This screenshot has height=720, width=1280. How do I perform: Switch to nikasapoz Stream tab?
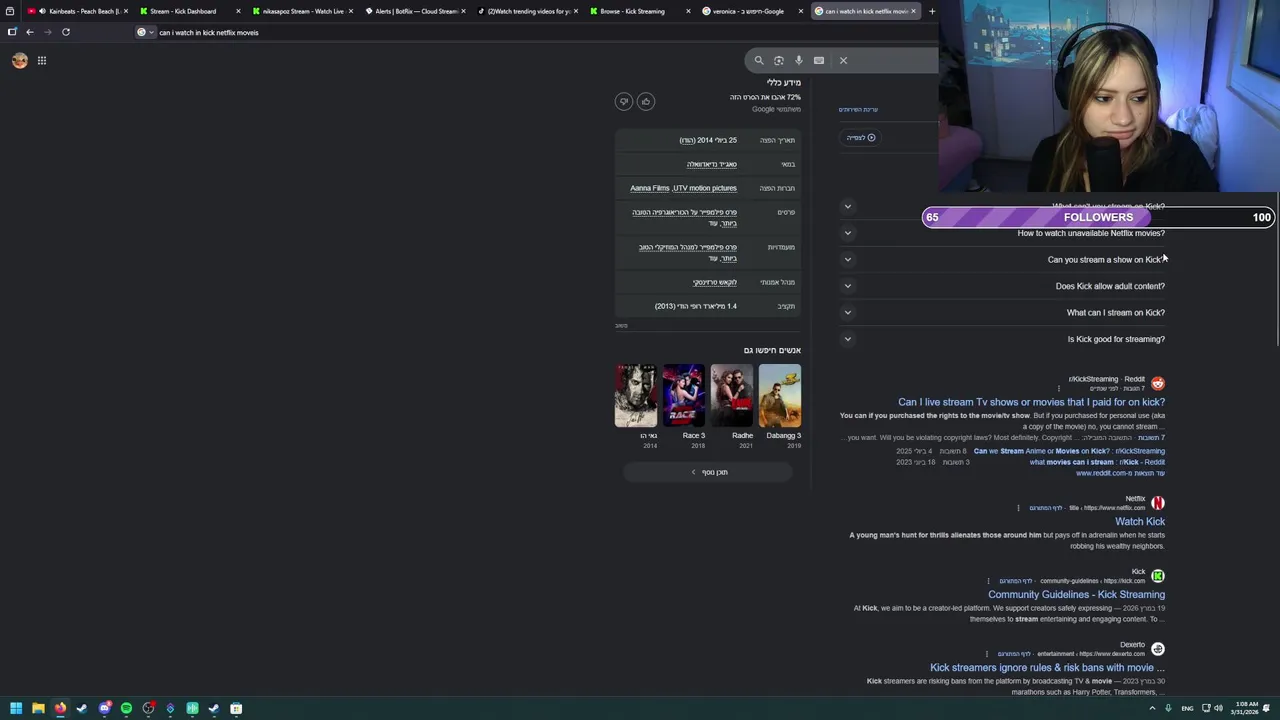[301, 11]
